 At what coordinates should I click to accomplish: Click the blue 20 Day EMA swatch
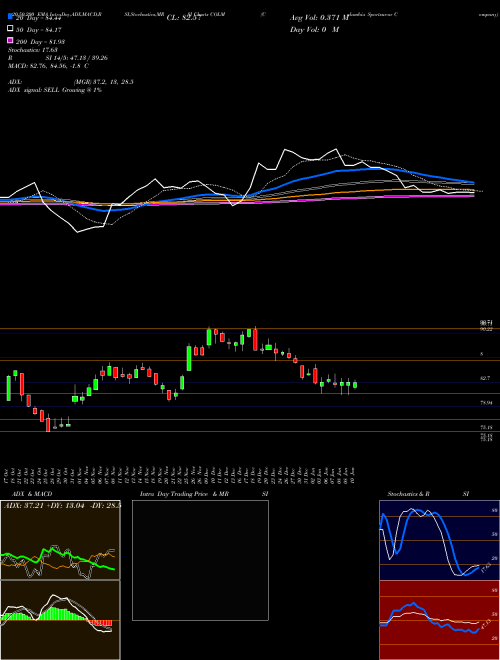(x=10, y=17)
